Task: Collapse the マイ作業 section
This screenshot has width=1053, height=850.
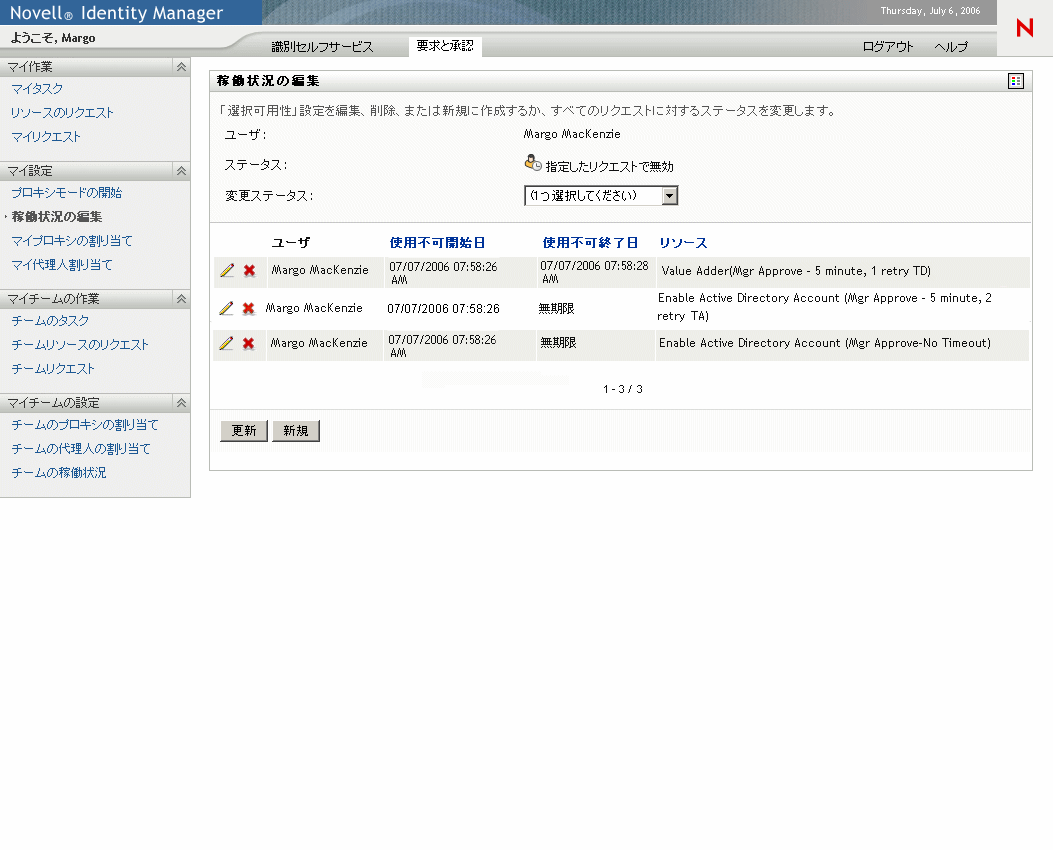Action: pyautogui.click(x=181, y=66)
